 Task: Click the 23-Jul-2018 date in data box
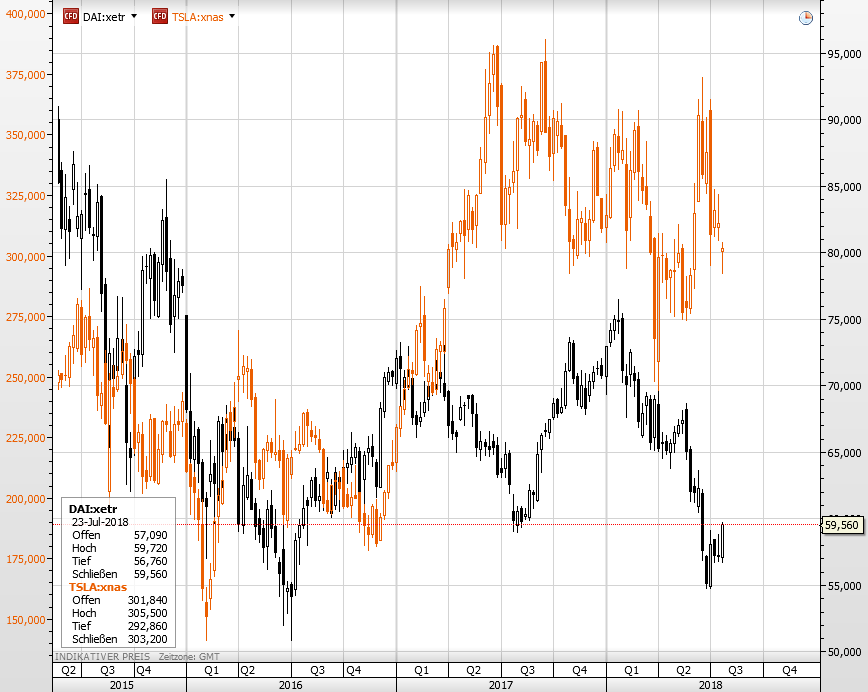pyautogui.click(x=100, y=522)
